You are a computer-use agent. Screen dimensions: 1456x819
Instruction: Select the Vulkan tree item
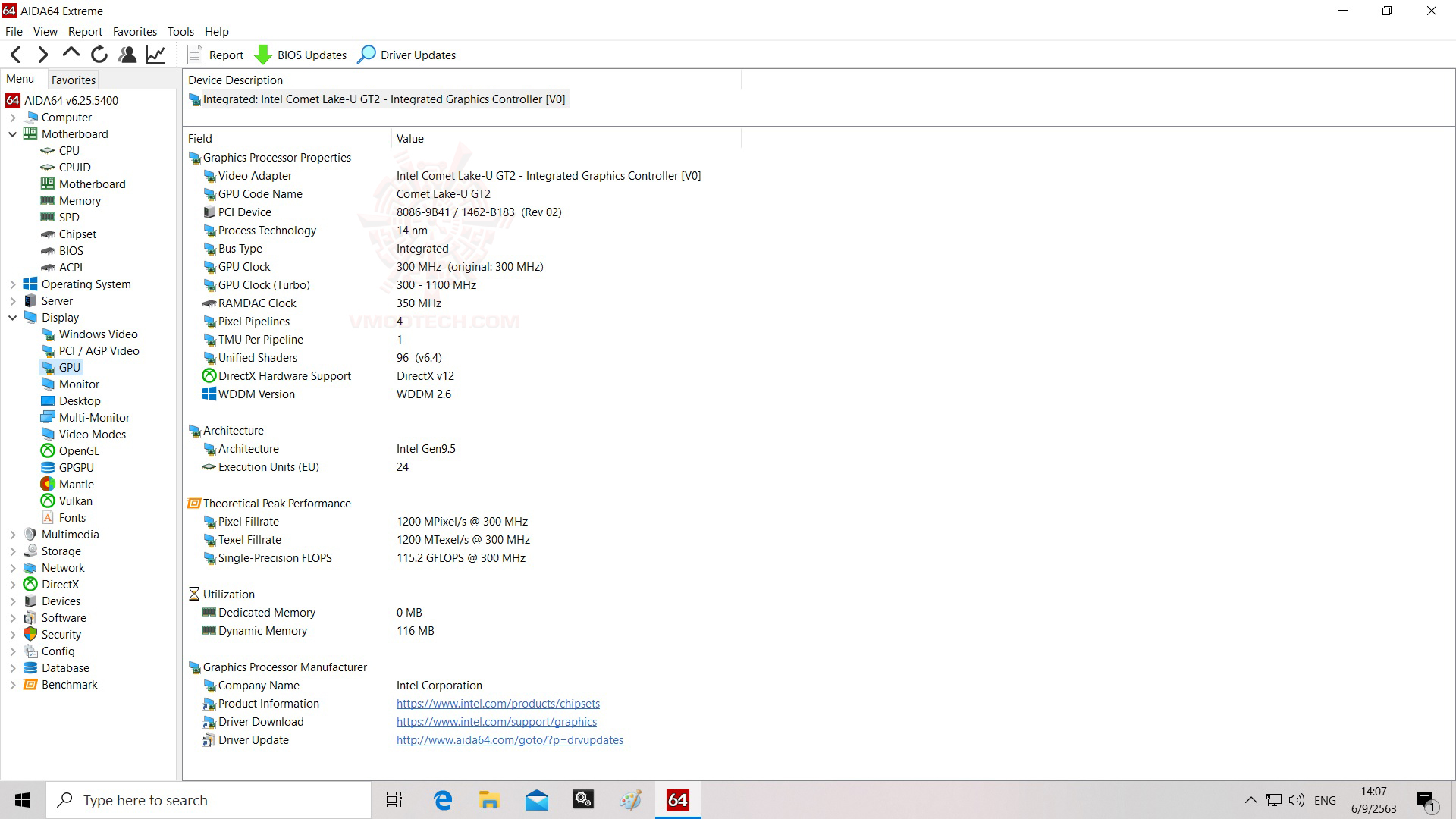point(75,501)
